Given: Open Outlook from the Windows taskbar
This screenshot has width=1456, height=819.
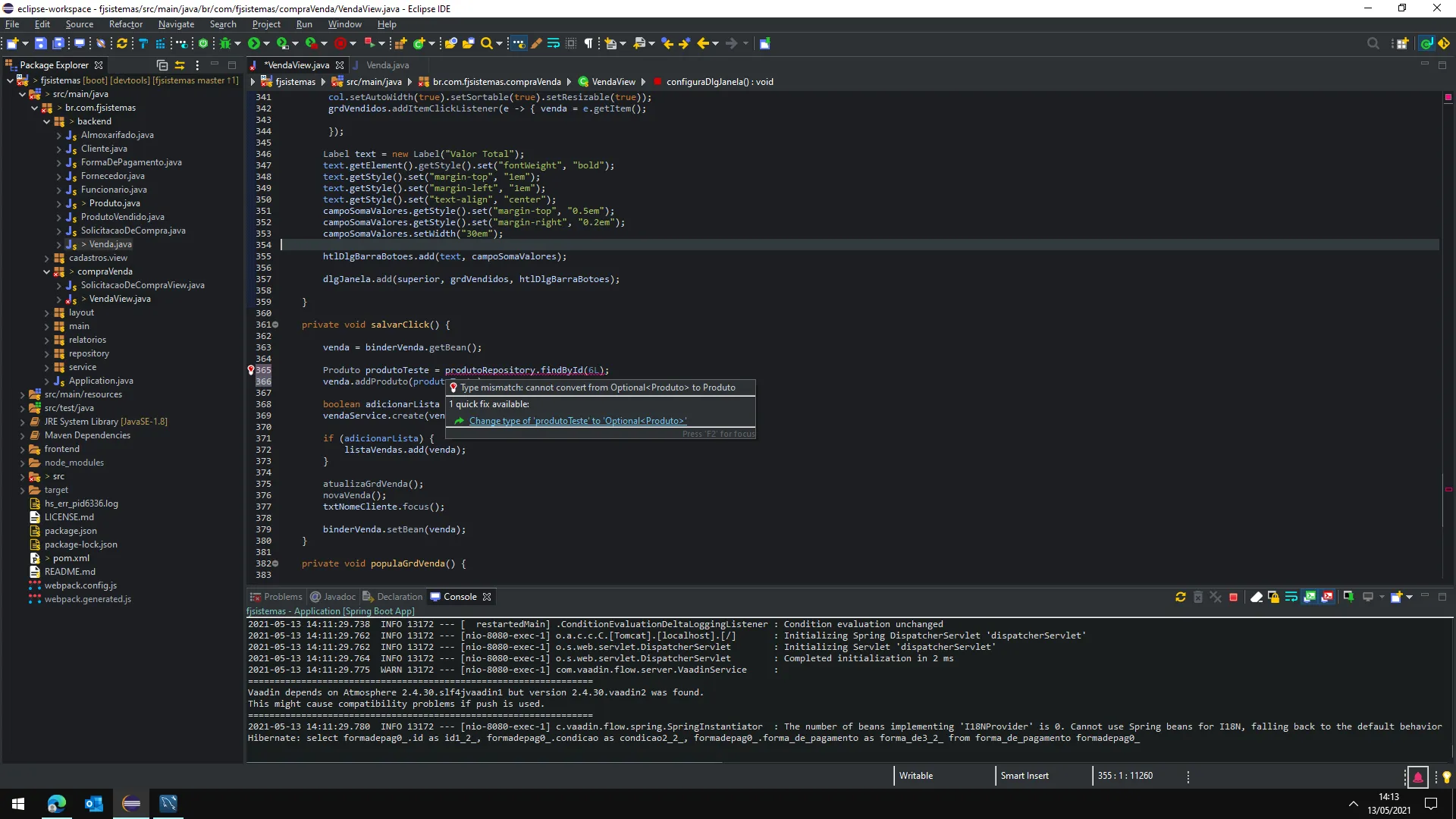Looking at the screenshot, I should click(x=94, y=804).
